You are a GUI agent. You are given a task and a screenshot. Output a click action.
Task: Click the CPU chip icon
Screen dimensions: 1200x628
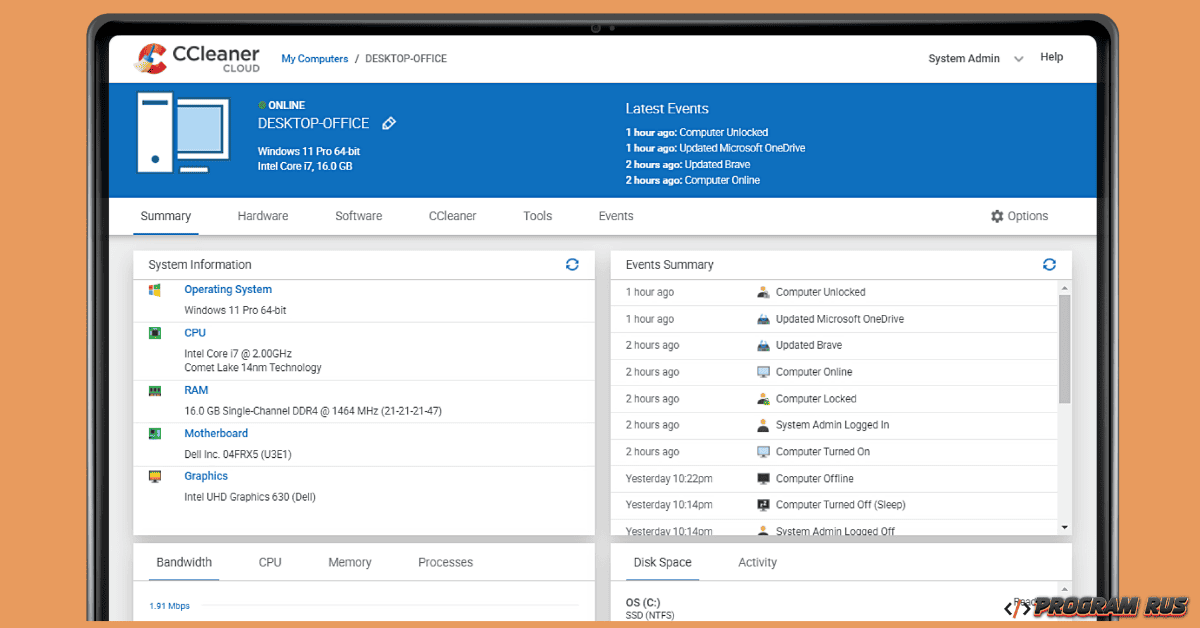click(x=153, y=332)
